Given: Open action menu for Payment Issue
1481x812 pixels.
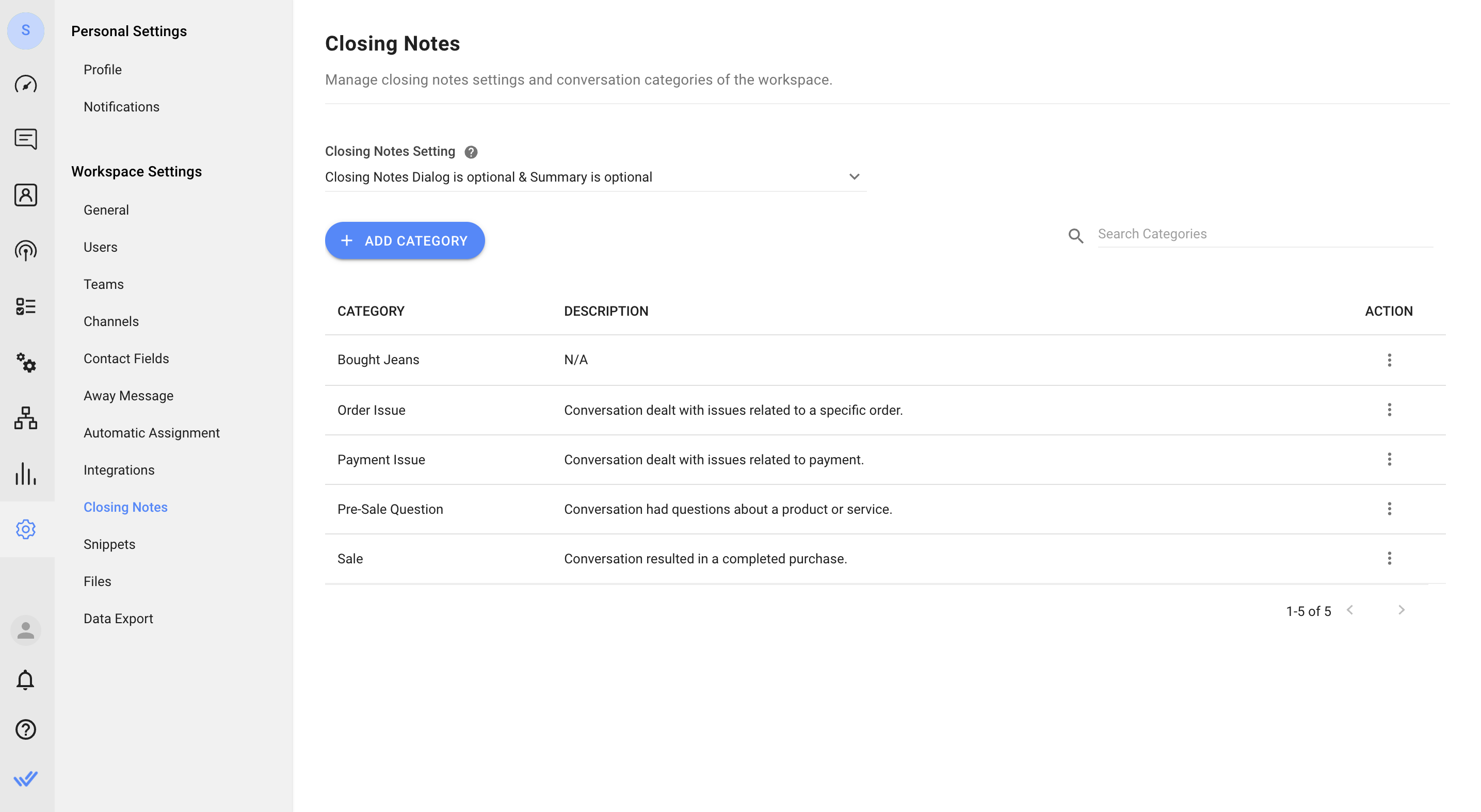Looking at the screenshot, I should click(1389, 459).
